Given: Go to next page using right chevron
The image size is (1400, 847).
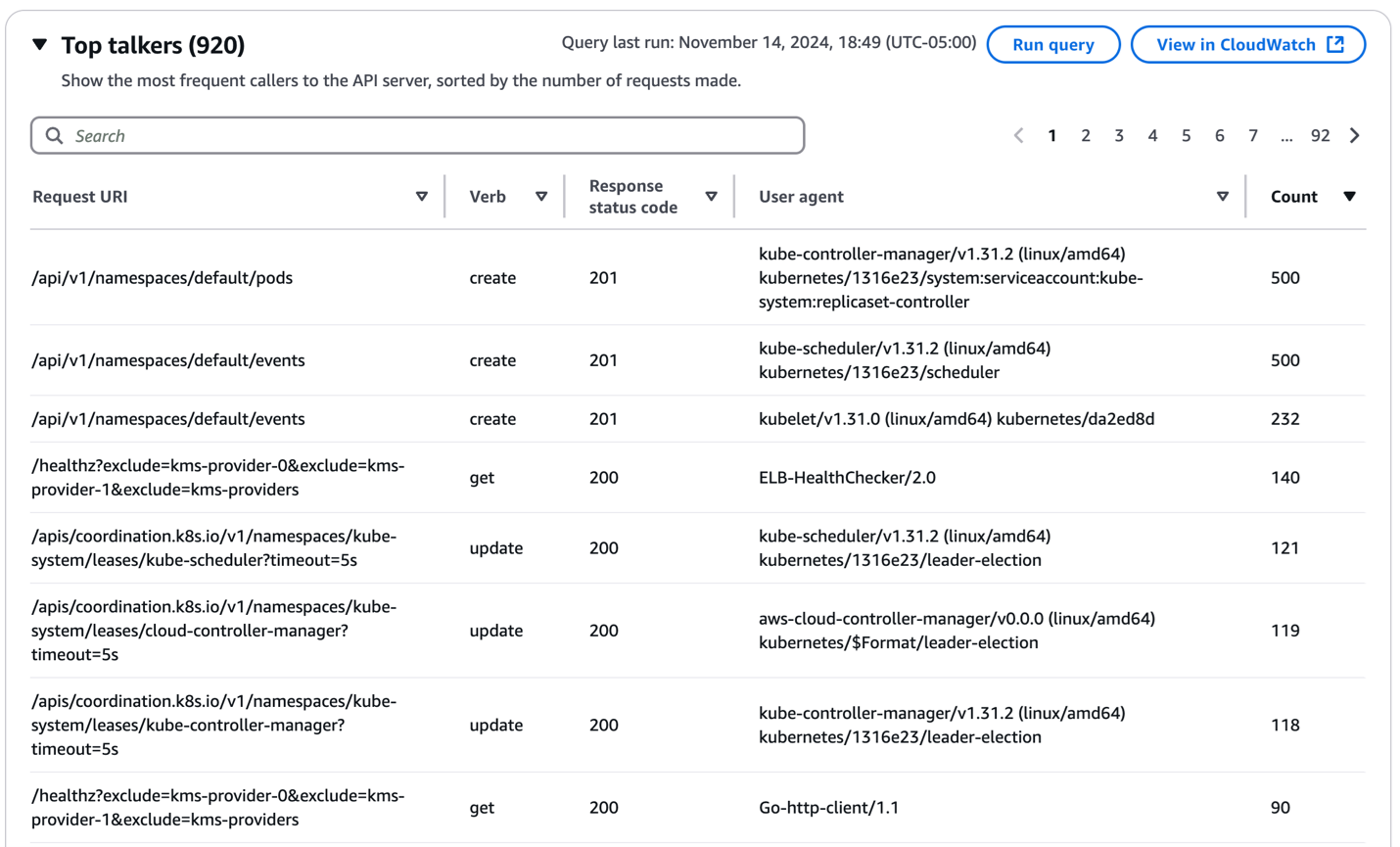Looking at the screenshot, I should click(x=1355, y=135).
